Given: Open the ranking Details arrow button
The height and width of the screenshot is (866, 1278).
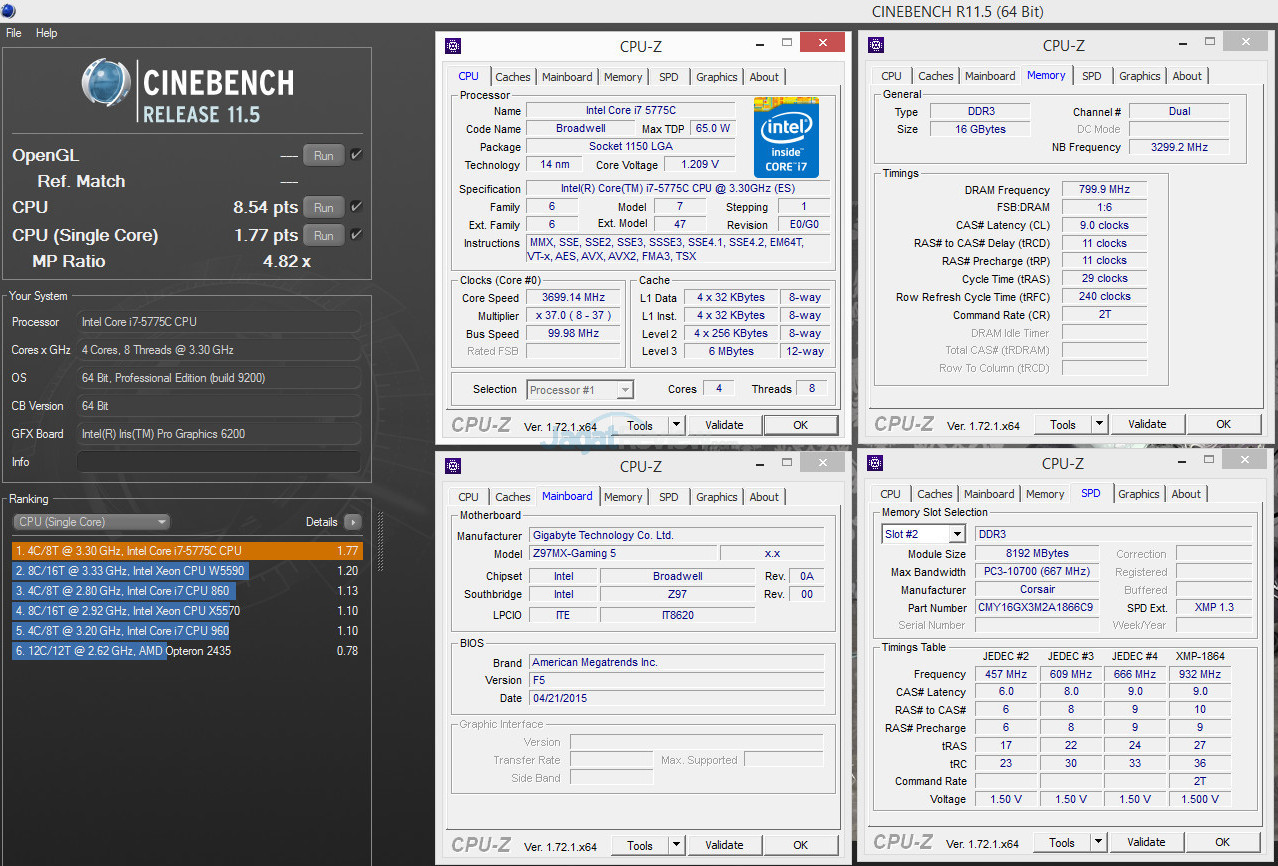Looking at the screenshot, I should click(x=352, y=522).
